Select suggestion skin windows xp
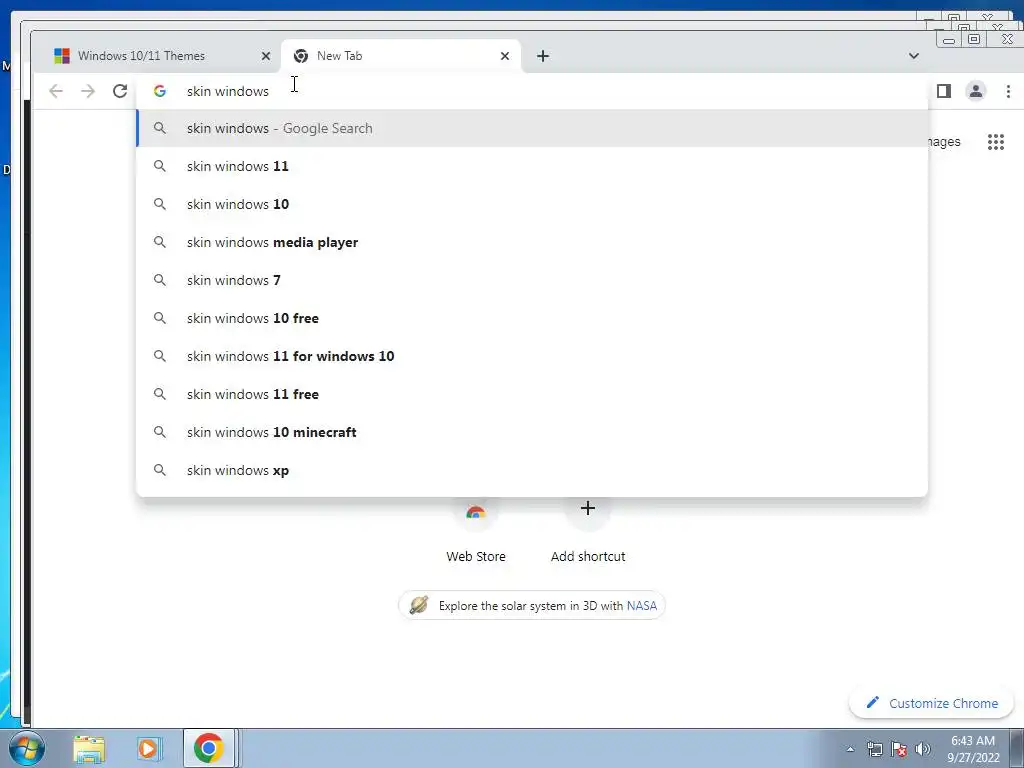The width and height of the screenshot is (1024, 768). [532, 470]
